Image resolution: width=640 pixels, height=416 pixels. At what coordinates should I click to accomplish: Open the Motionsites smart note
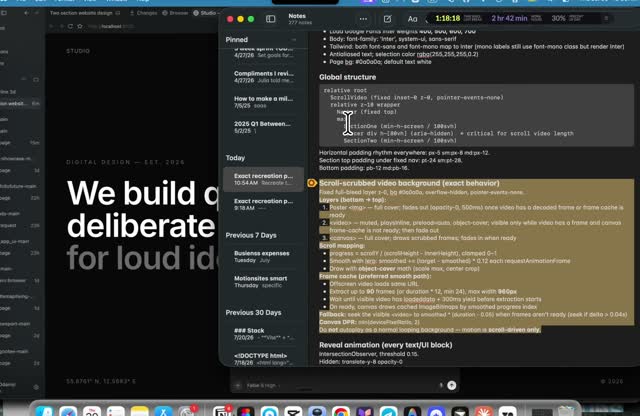(x=264, y=282)
